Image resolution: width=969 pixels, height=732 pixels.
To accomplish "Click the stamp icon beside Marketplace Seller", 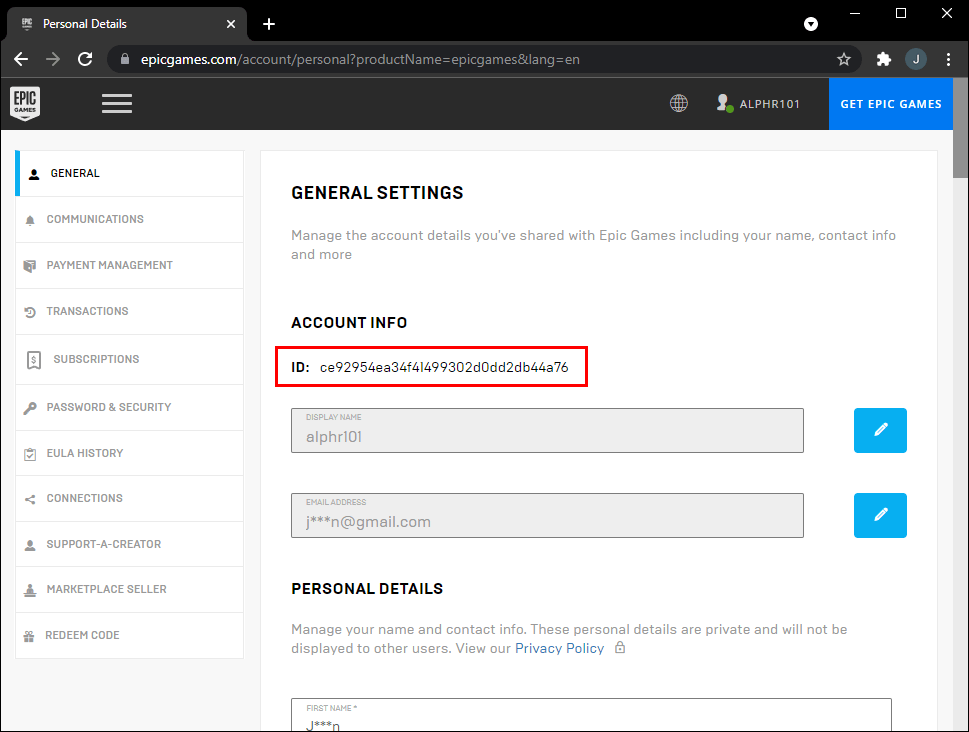I will pos(30,590).
